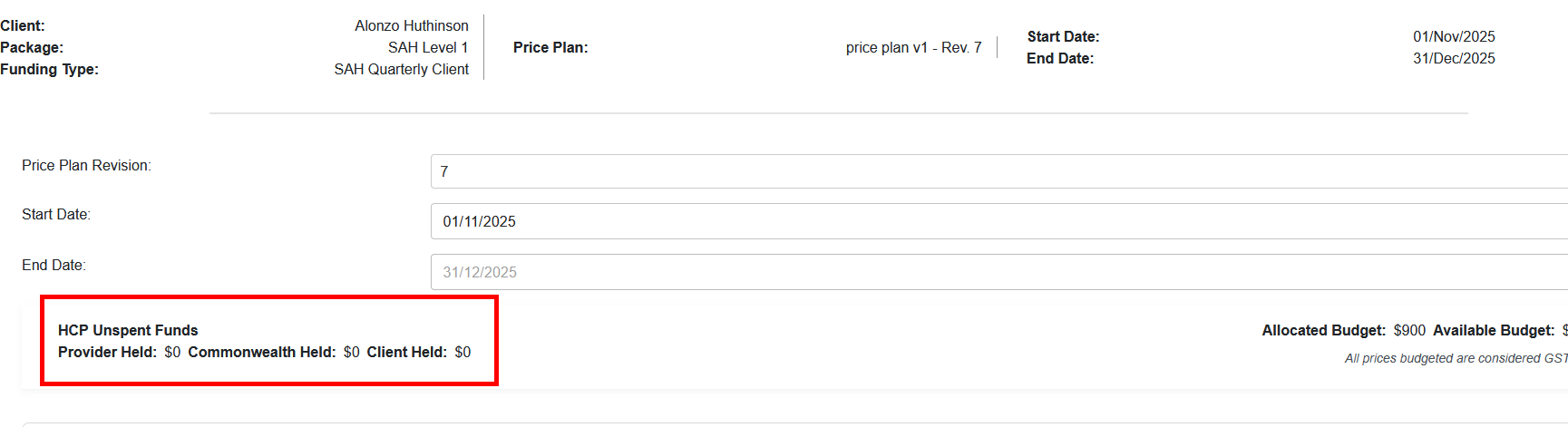This screenshot has width=1568, height=427.
Task: Click the Price Plan Revision label
Action: click(x=86, y=165)
